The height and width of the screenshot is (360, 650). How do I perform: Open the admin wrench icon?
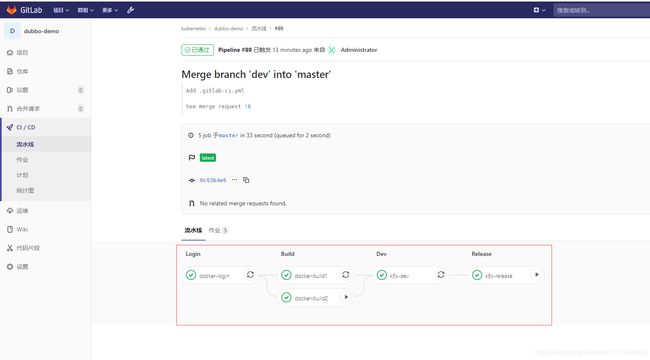(131, 10)
